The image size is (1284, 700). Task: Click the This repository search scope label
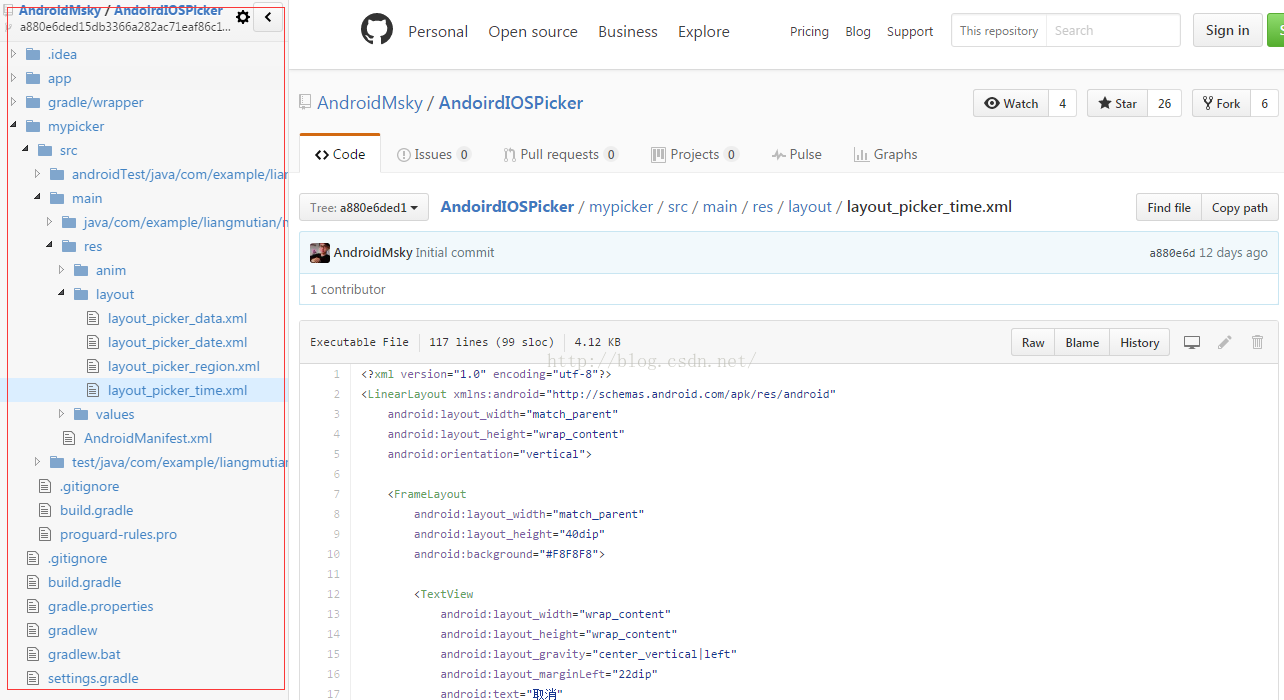tap(999, 30)
